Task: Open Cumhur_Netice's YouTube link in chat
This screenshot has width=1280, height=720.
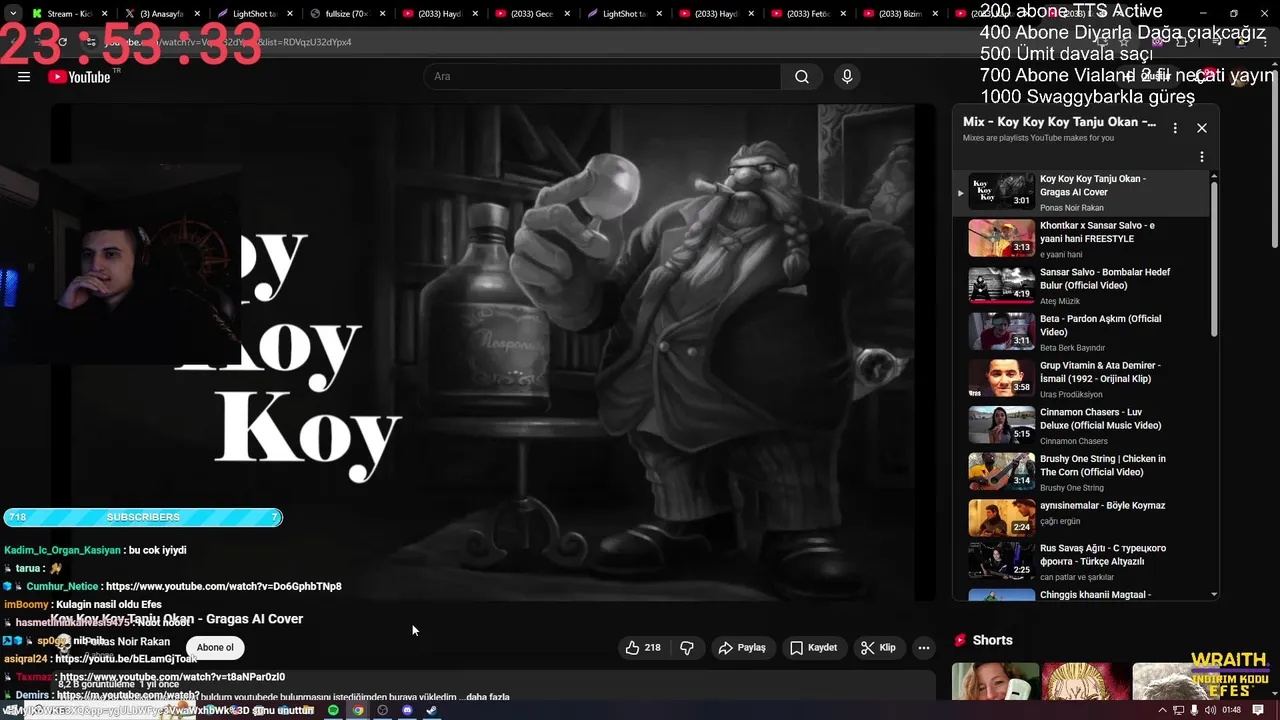Action: click(223, 586)
